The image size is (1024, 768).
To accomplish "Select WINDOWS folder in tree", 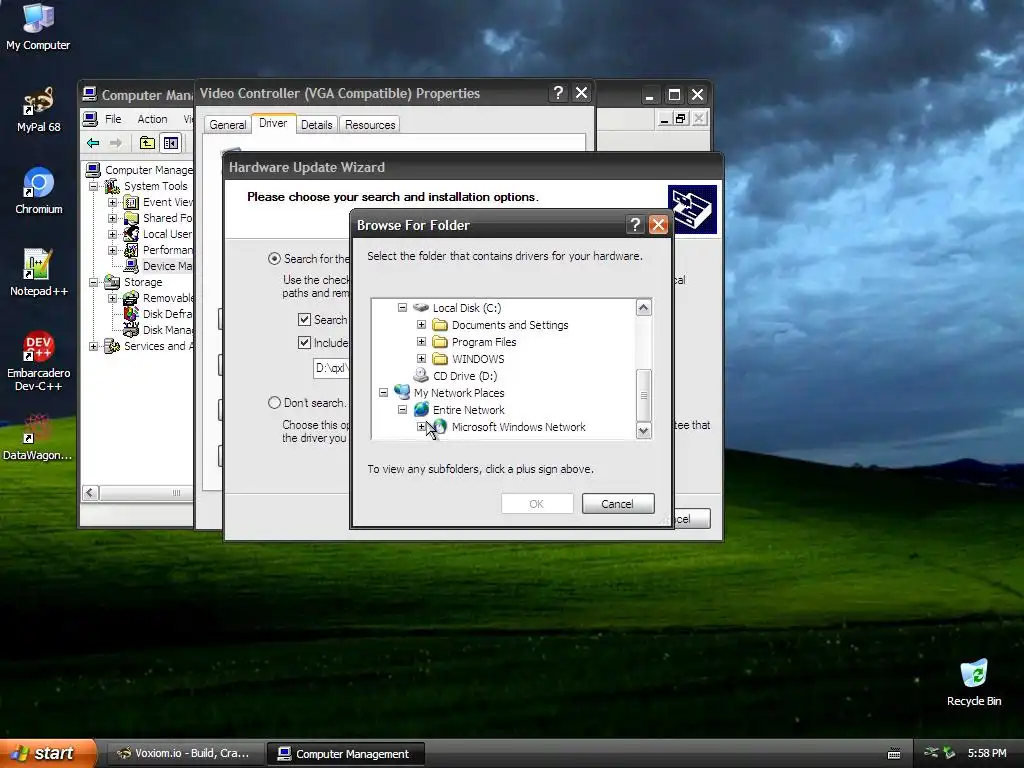I will [477, 359].
